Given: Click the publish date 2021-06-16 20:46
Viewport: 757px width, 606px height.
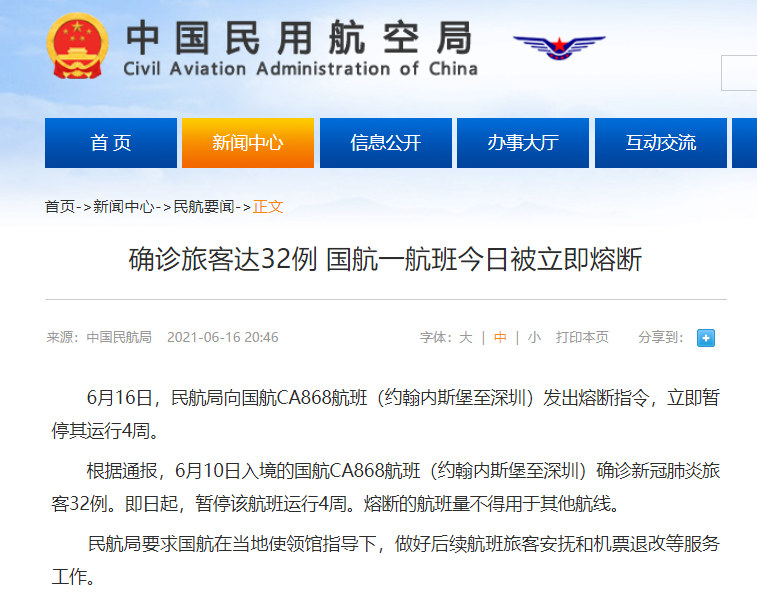Looking at the screenshot, I should coord(223,337).
